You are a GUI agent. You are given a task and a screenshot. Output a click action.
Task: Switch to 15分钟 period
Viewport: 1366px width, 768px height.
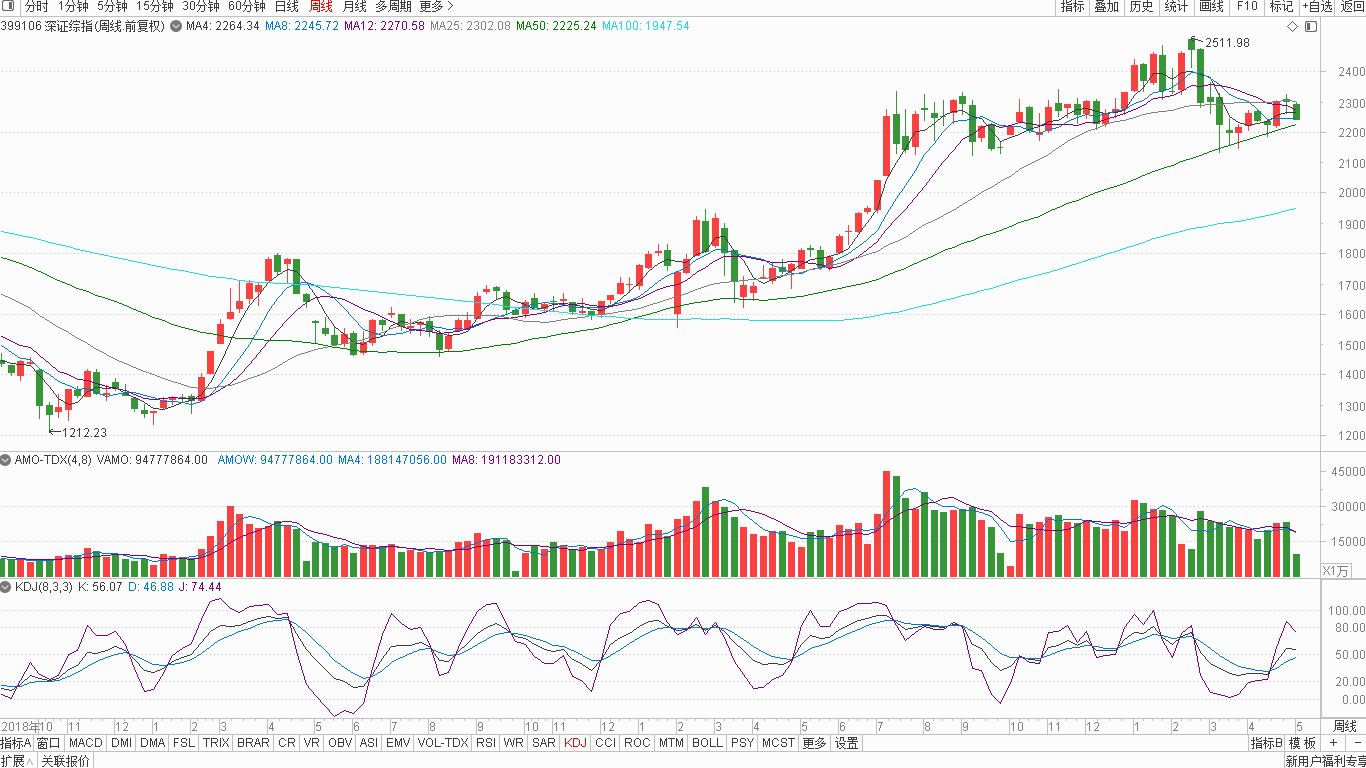pos(154,6)
